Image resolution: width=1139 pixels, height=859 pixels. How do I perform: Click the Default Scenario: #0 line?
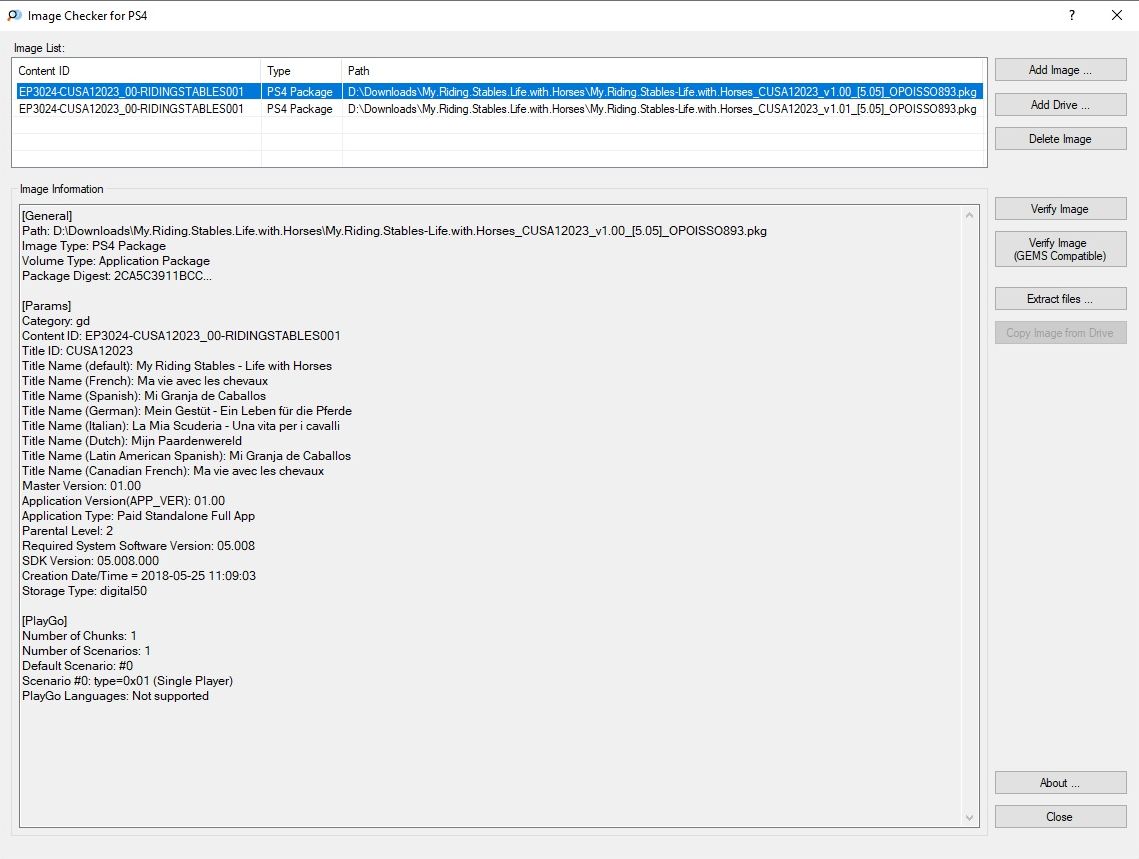(78, 666)
